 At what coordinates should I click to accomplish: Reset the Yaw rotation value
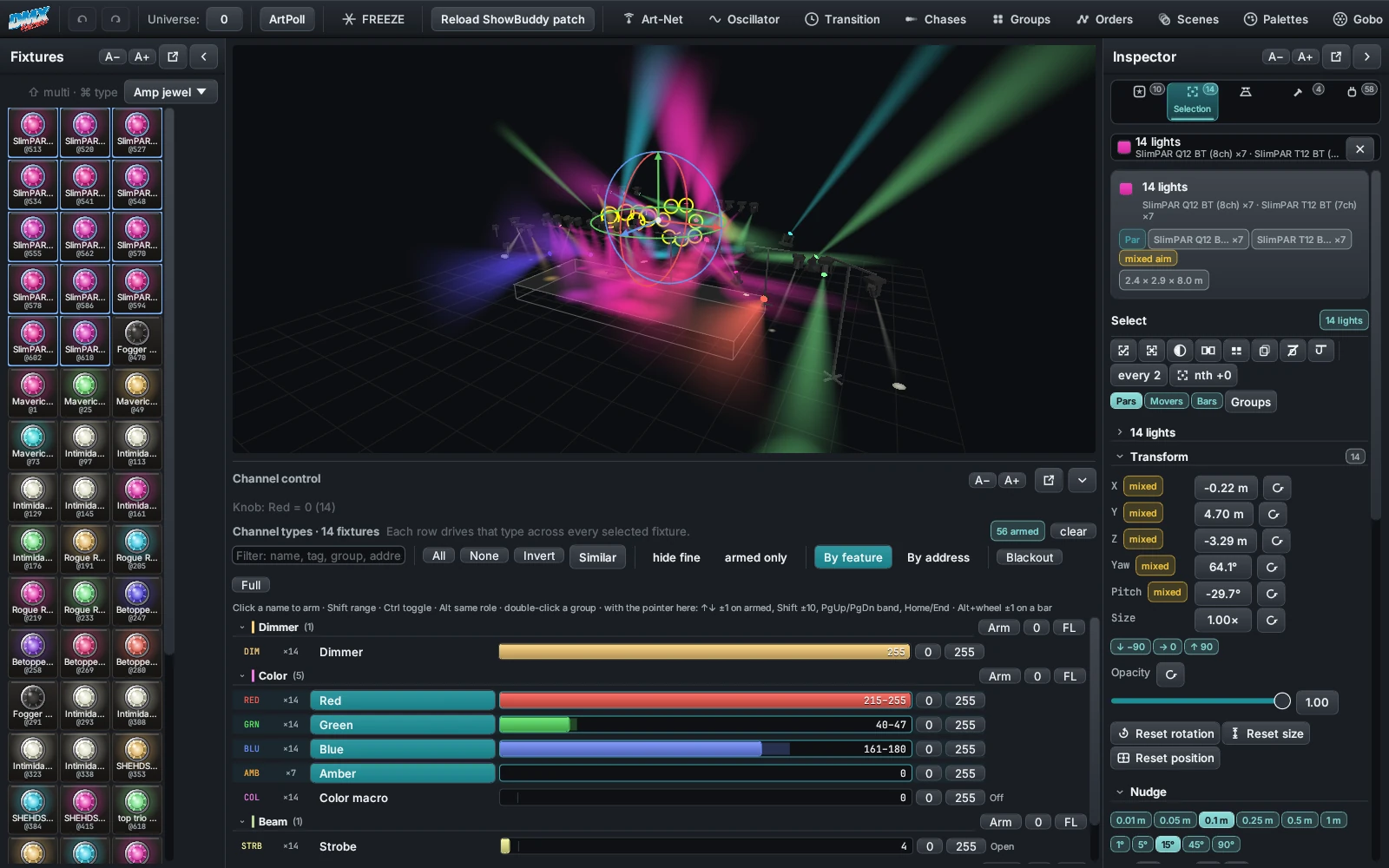pos(1272,568)
